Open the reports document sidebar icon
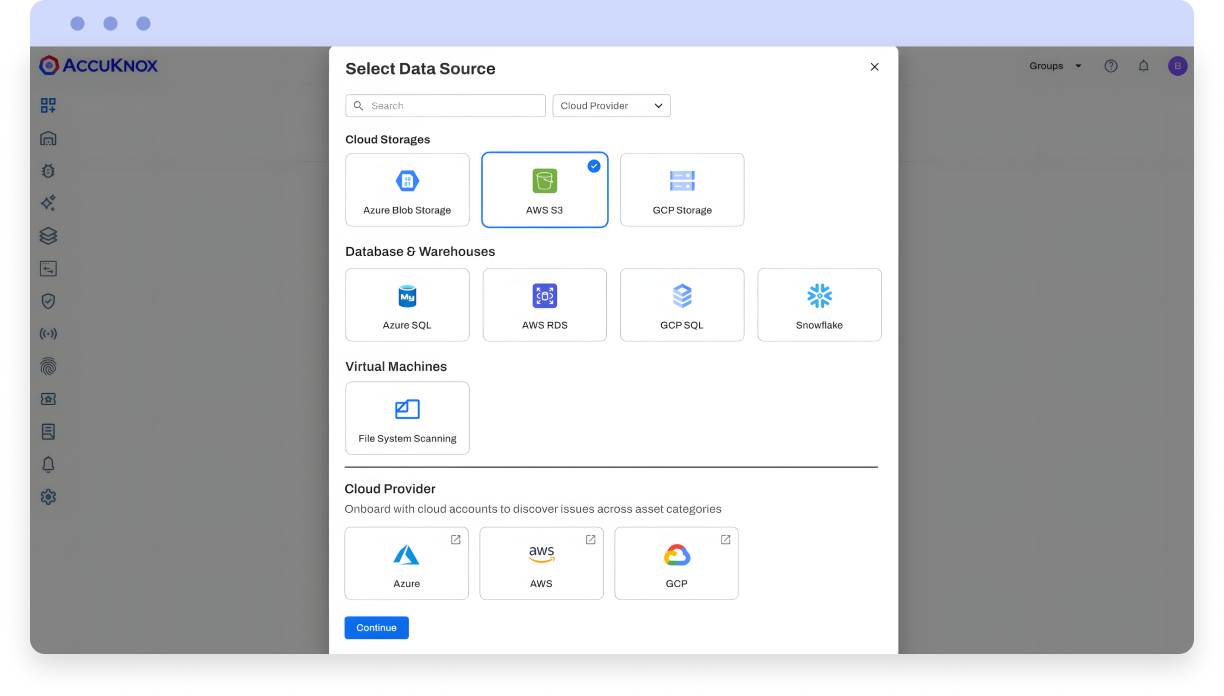The image size is (1224, 696). 48,432
